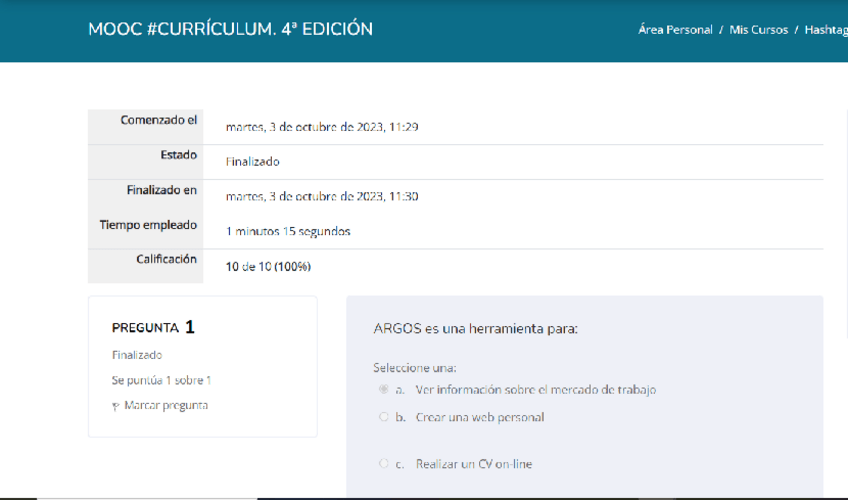This screenshot has width=848, height=500.
Task: Click the Finalizado status under Pregunta 1
Action: pyautogui.click(x=137, y=355)
